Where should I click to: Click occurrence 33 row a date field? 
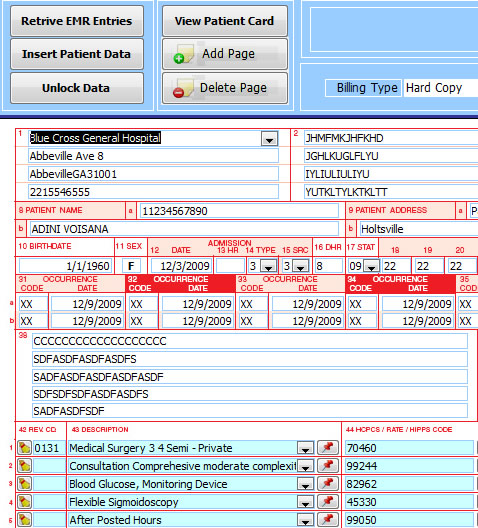(307, 304)
